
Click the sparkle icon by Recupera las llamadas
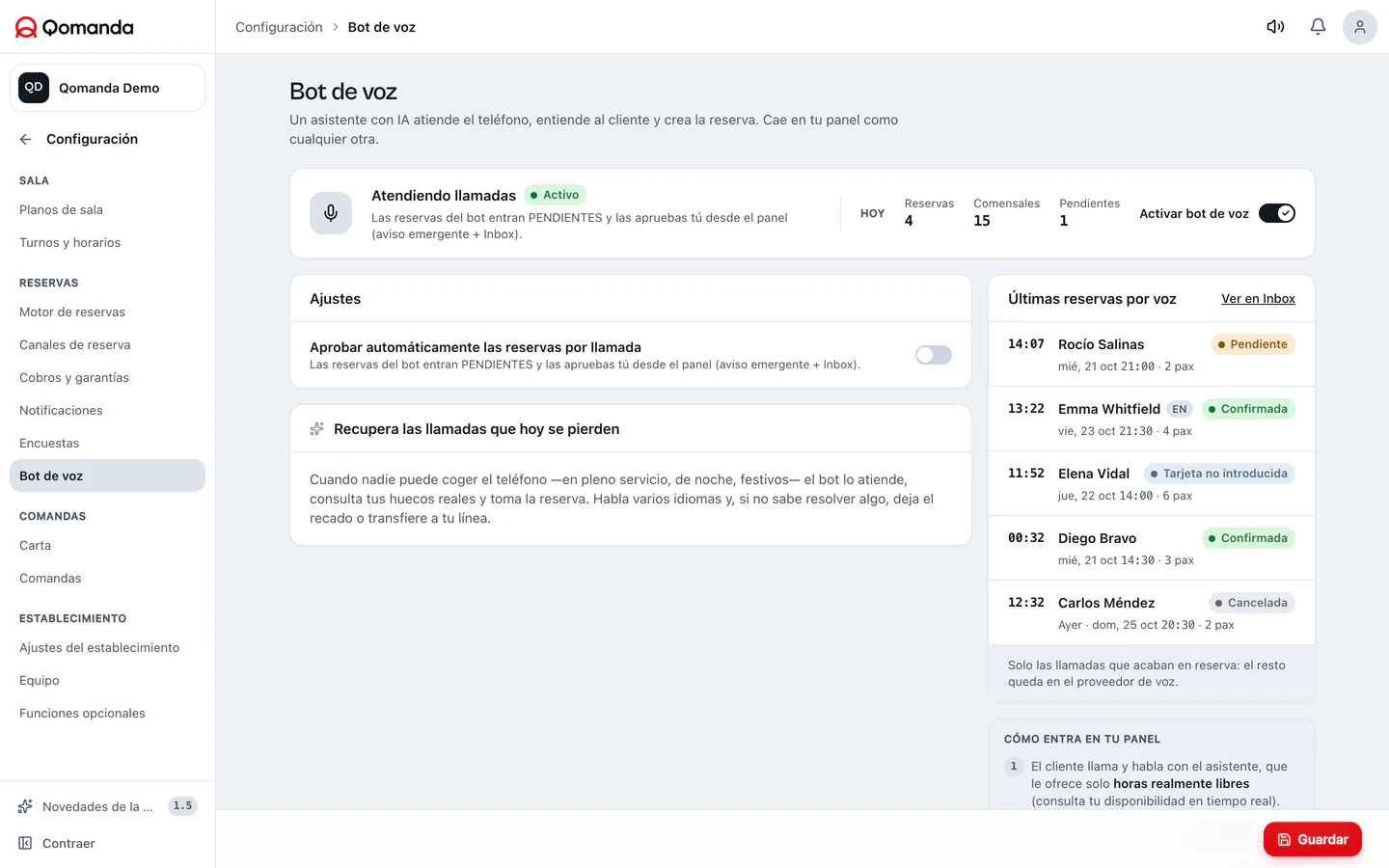[316, 429]
